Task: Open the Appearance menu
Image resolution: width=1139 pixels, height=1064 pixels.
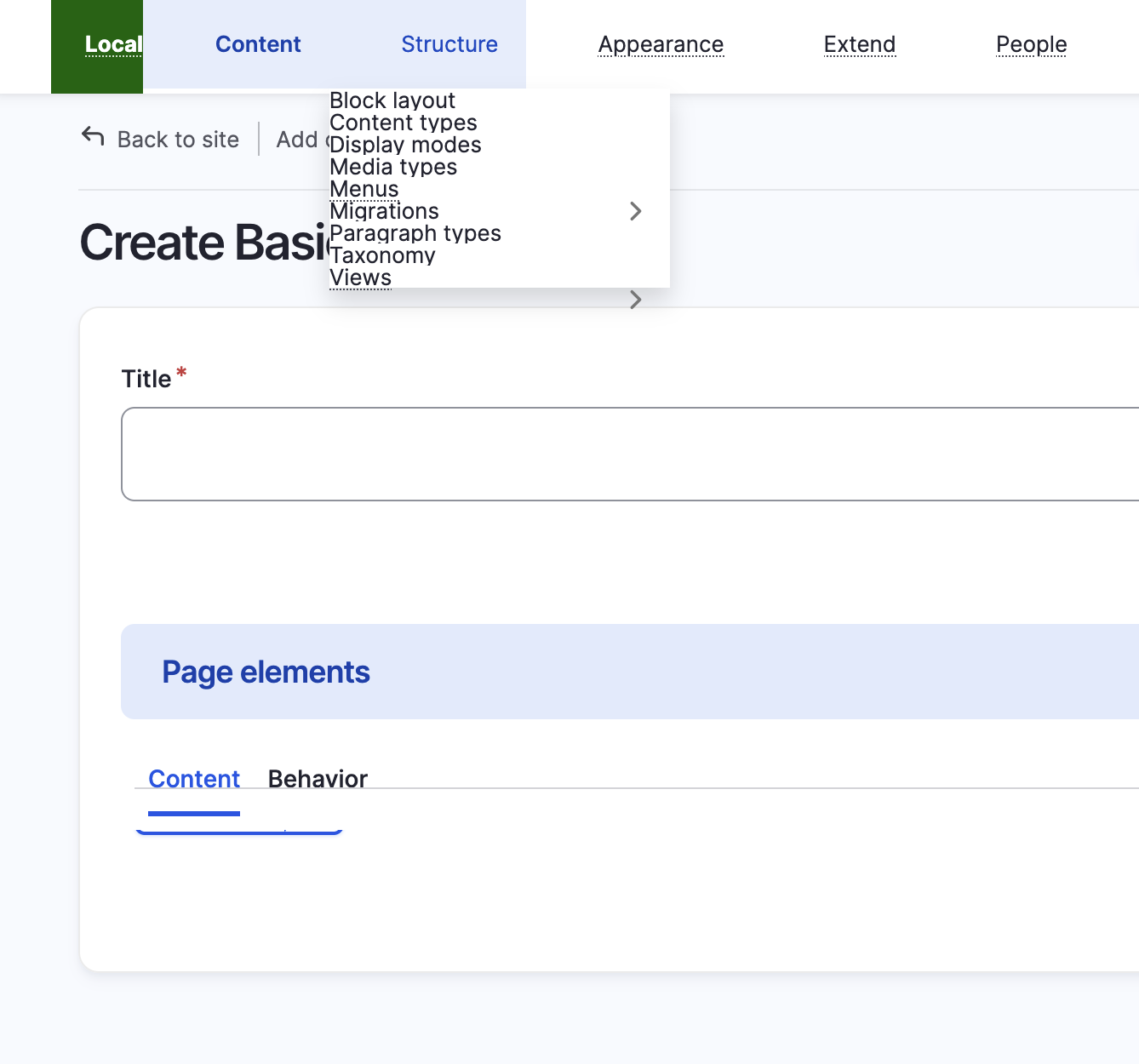Action: point(661,44)
